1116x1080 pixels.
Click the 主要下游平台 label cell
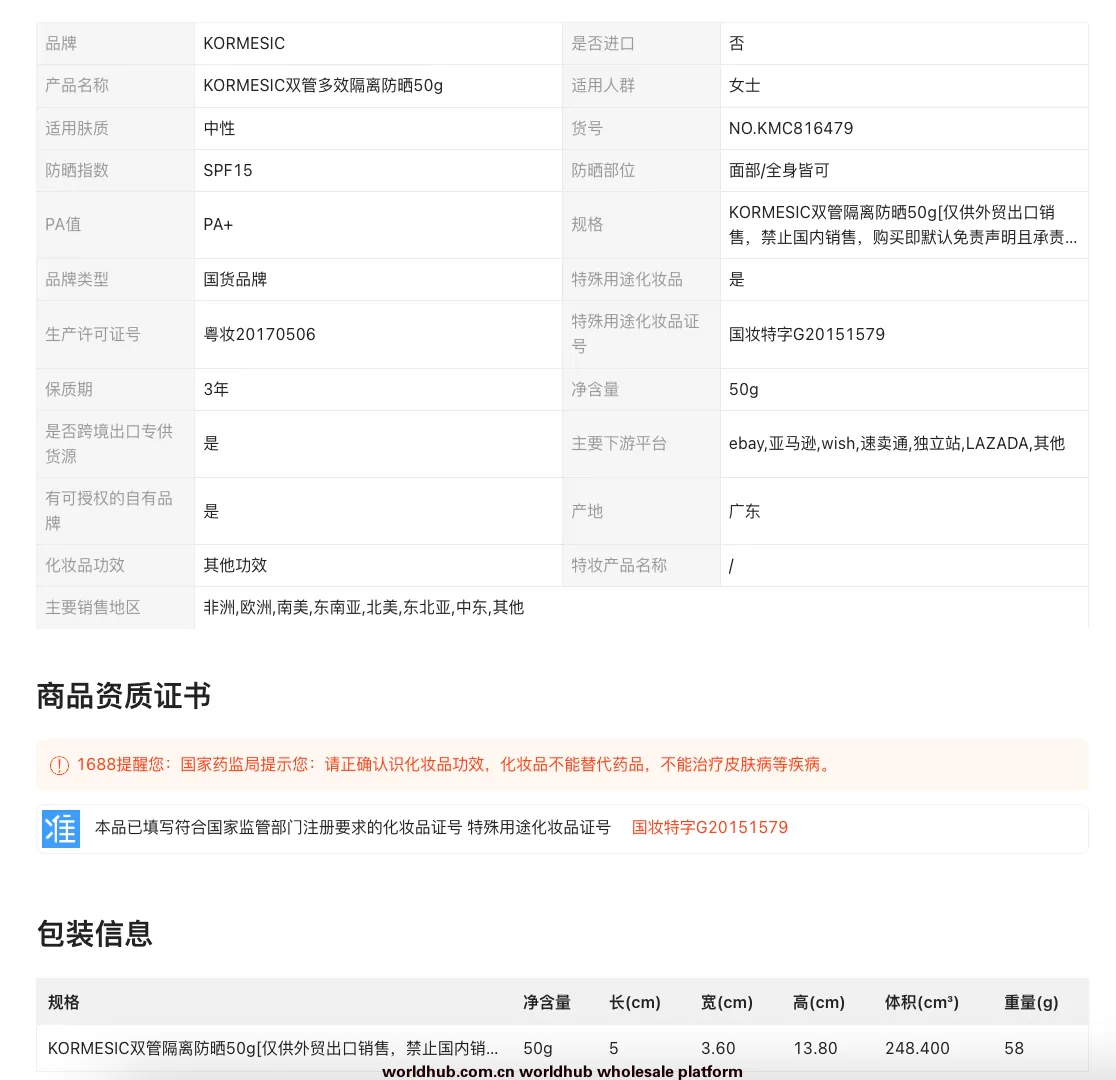(x=641, y=444)
